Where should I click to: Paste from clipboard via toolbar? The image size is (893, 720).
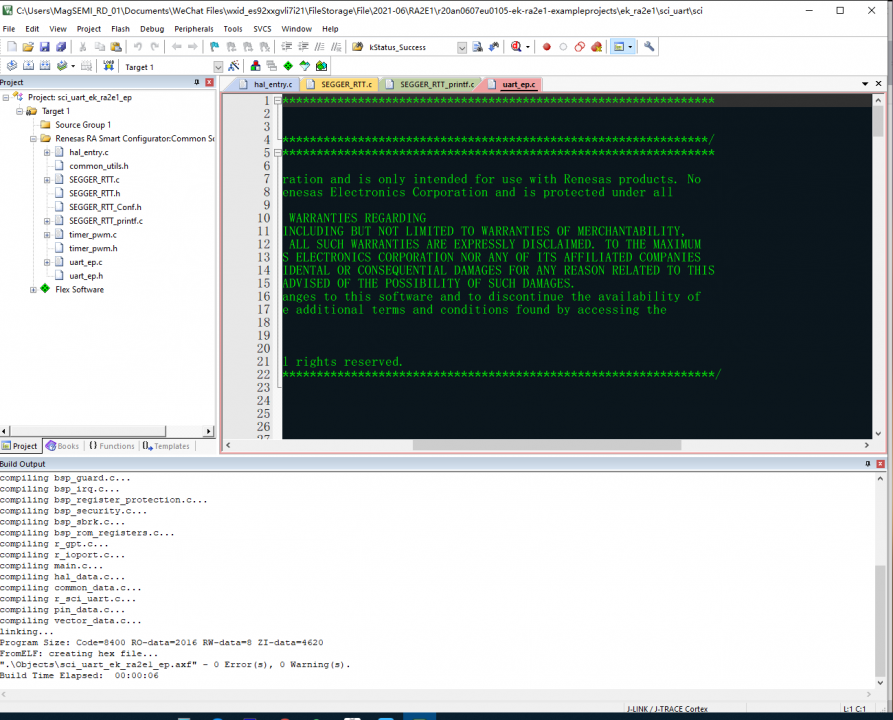(116, 47)
